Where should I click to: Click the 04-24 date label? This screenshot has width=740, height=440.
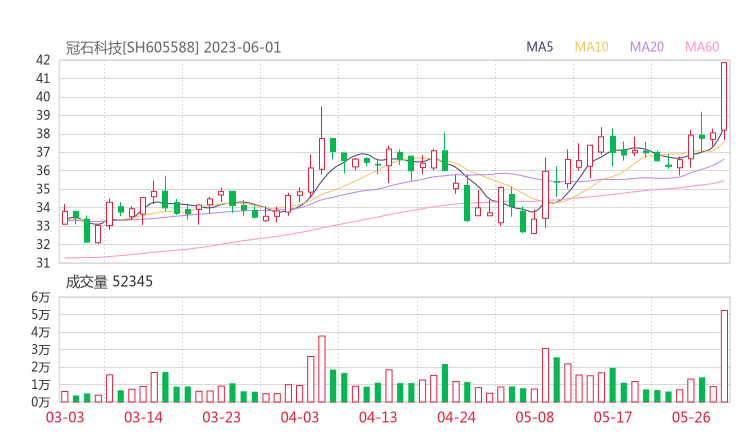[x=456, y=417]
